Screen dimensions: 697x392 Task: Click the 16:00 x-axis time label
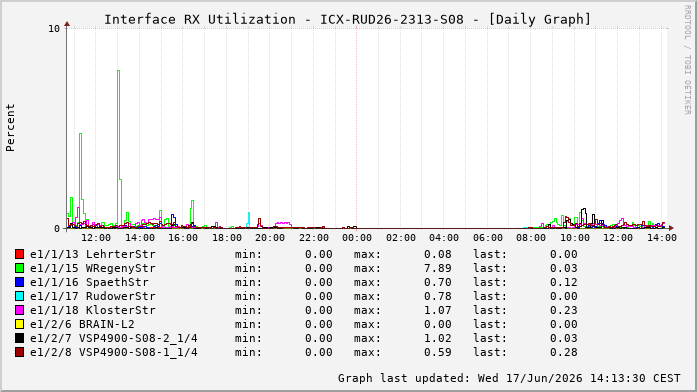[183, 238]
